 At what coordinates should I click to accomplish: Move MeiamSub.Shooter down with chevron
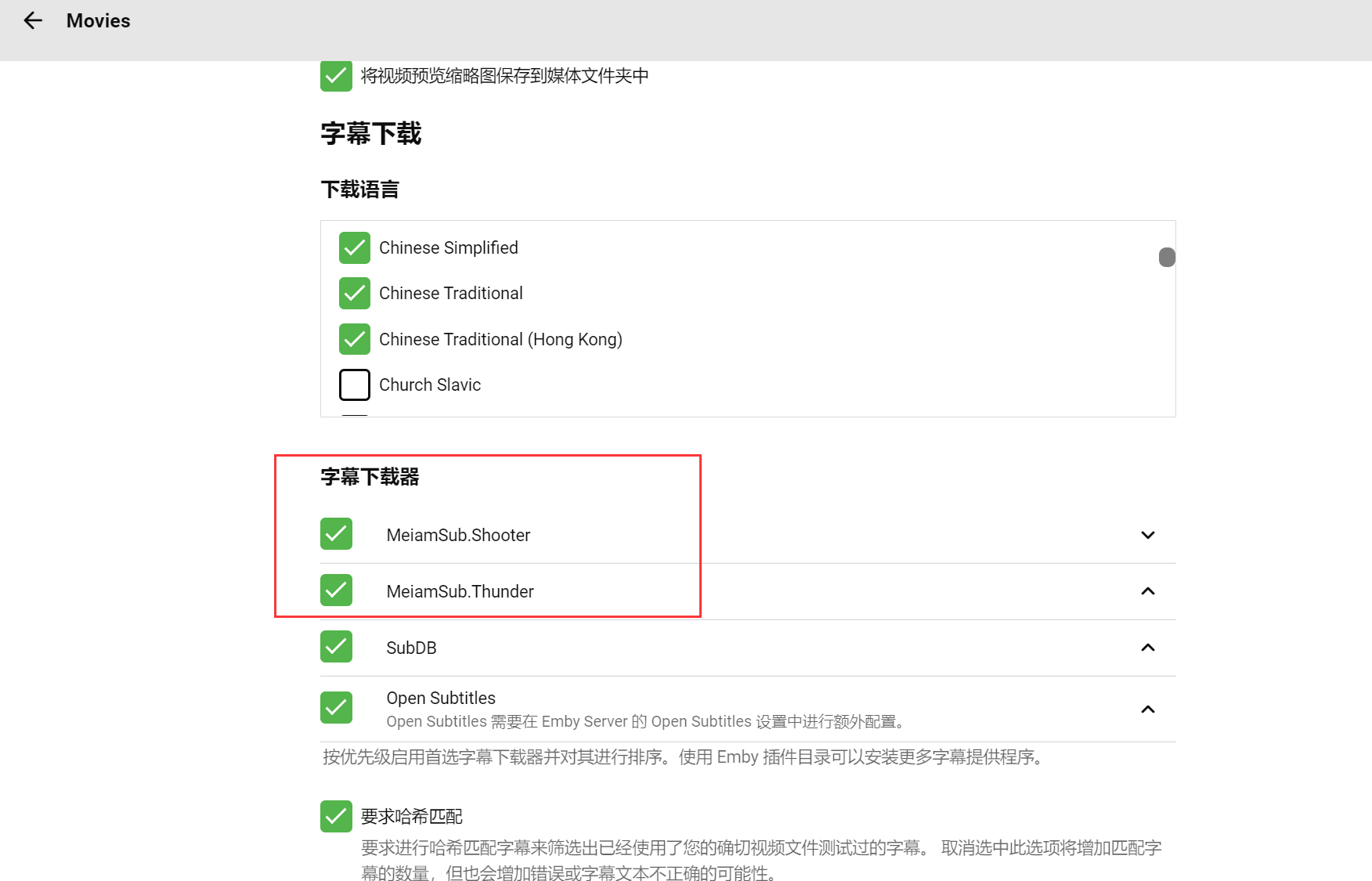[x=1148, y=535]
